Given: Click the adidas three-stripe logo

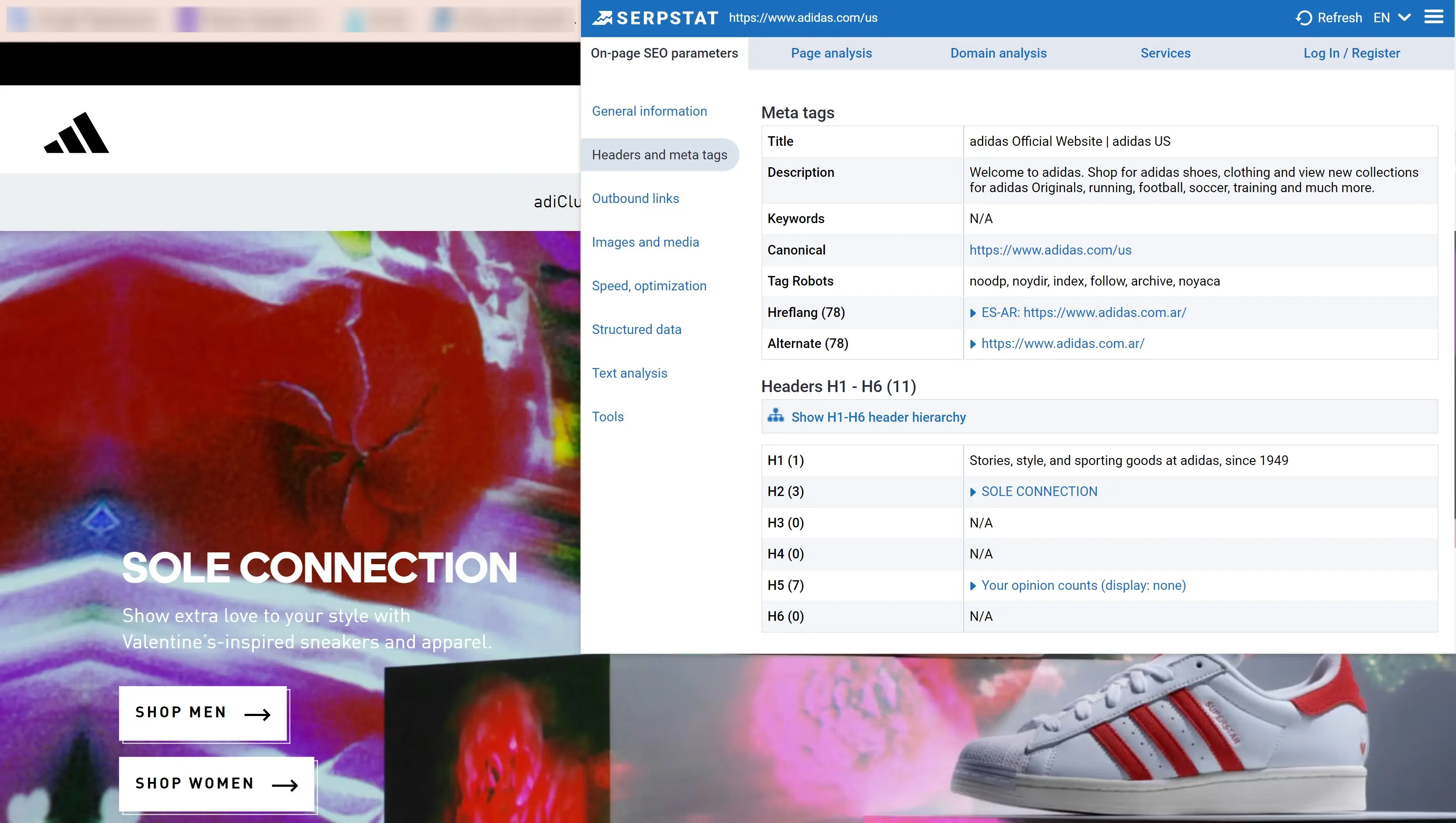Looking at the screenshot, I should coord(76,132).
